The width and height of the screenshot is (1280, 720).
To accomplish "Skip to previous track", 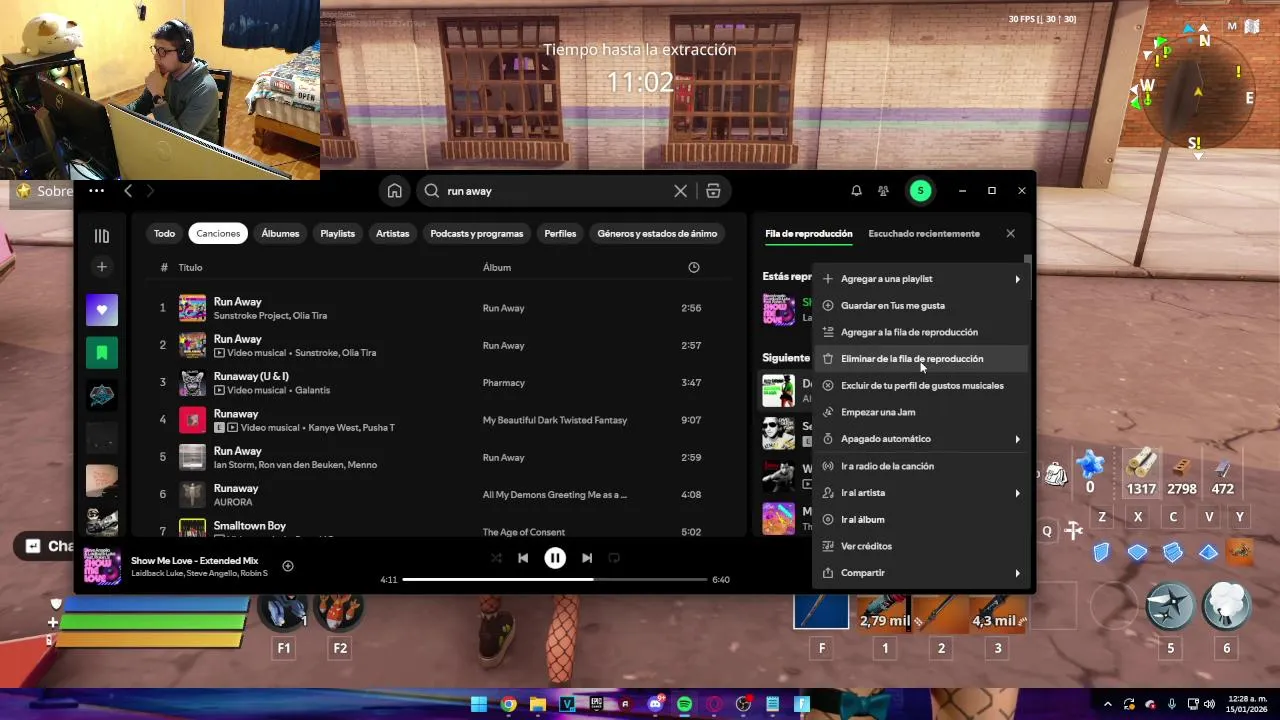I will pos(523,558).
